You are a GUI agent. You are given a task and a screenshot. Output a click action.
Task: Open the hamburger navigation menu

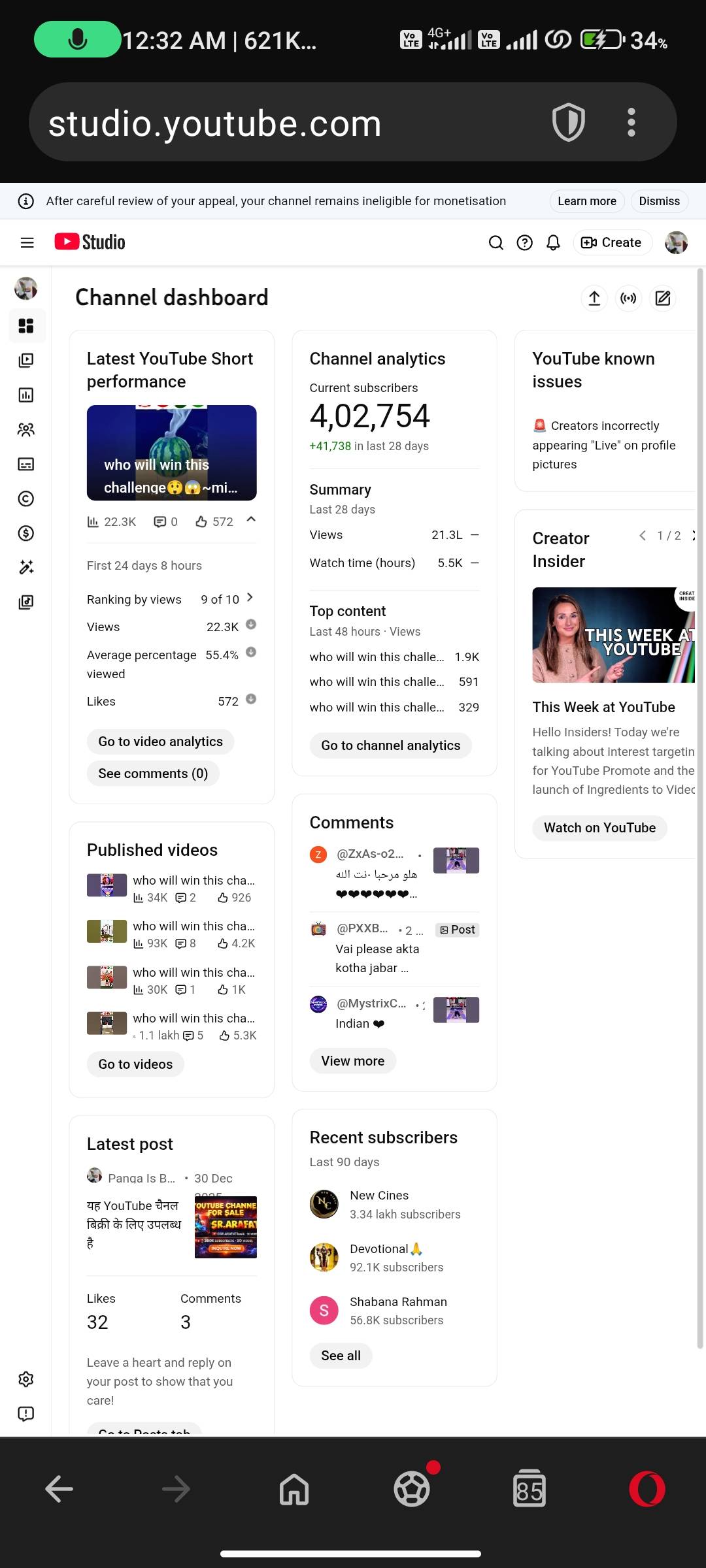[x=27, y=243]
